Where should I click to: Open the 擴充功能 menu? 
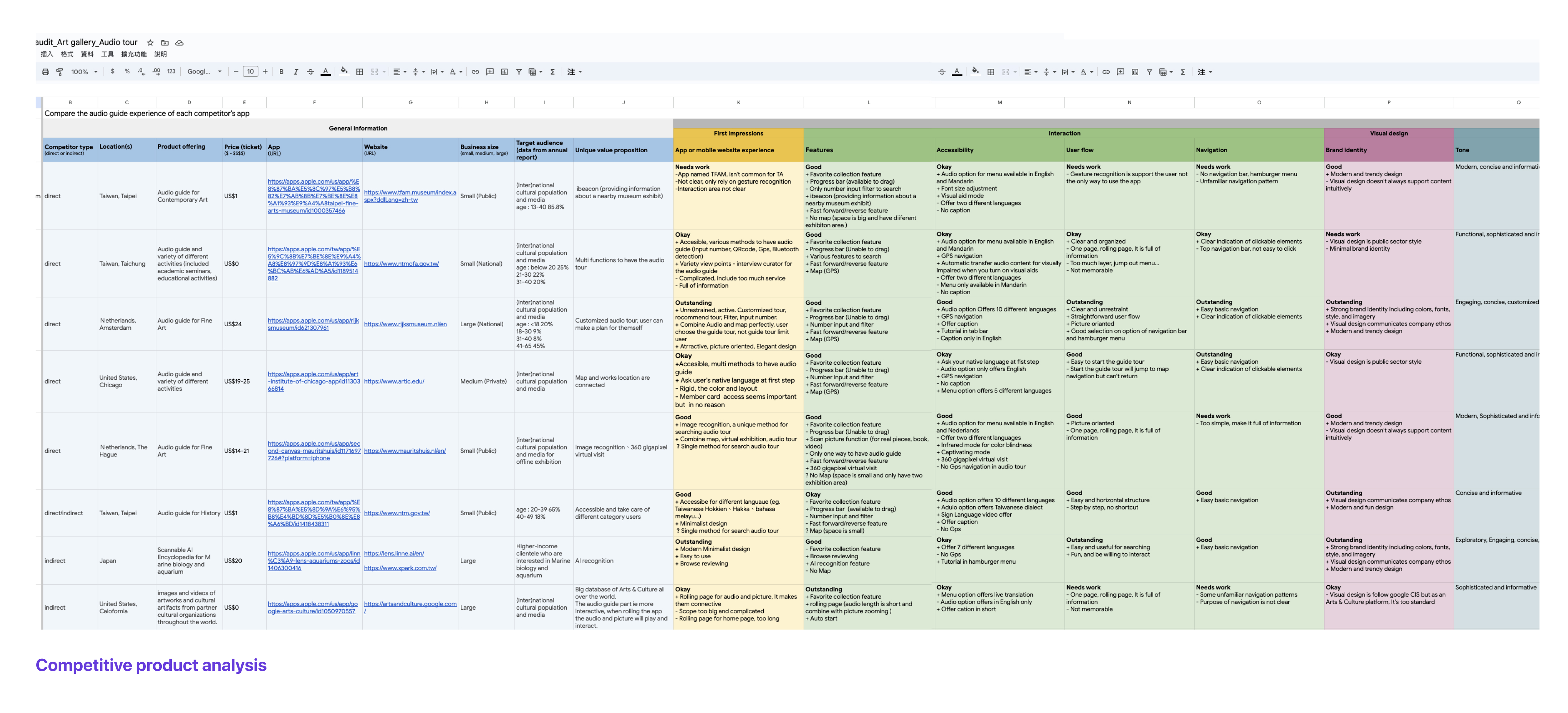coord(133,54)
